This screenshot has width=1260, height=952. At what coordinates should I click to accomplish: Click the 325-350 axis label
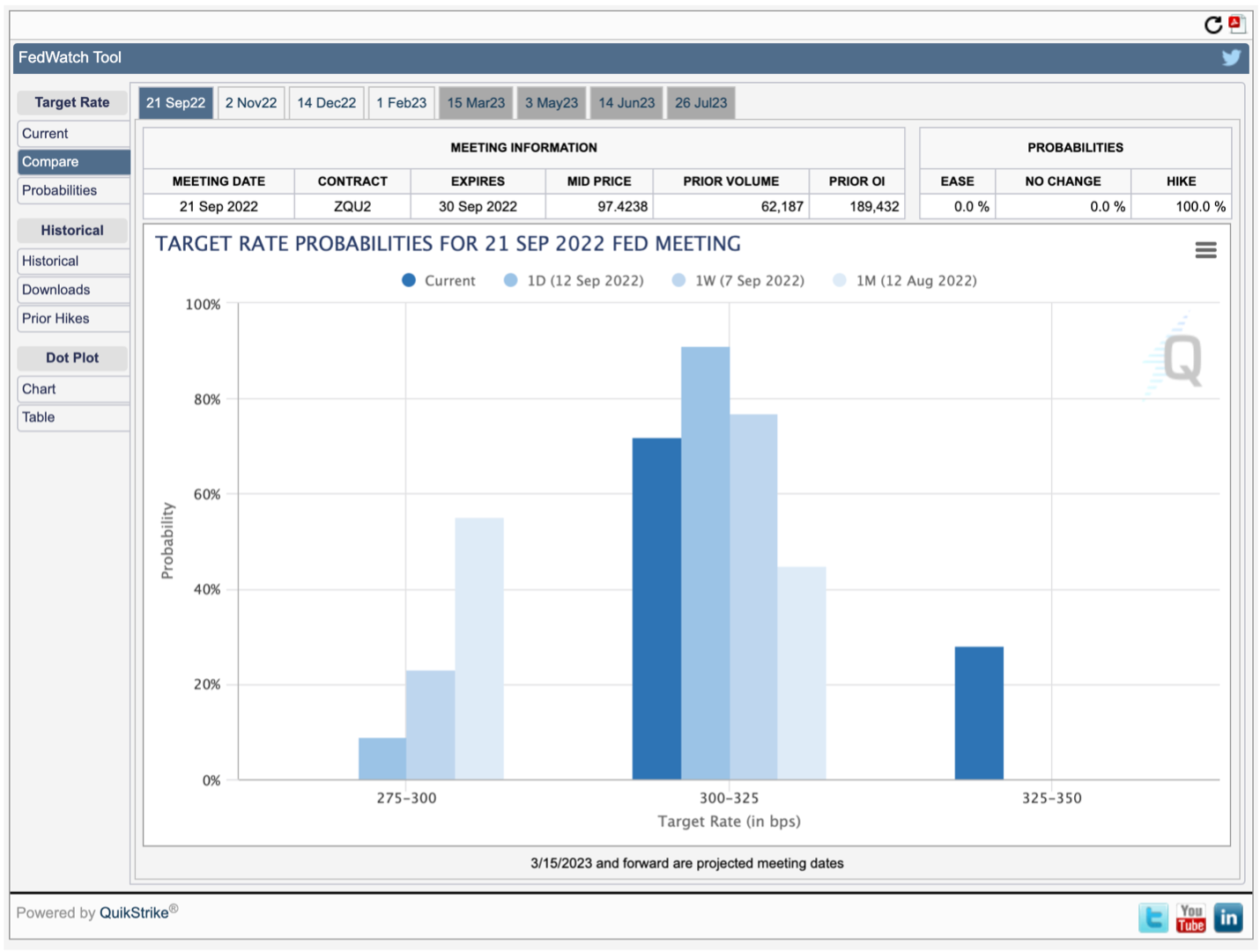click(x=1052, y=798)
